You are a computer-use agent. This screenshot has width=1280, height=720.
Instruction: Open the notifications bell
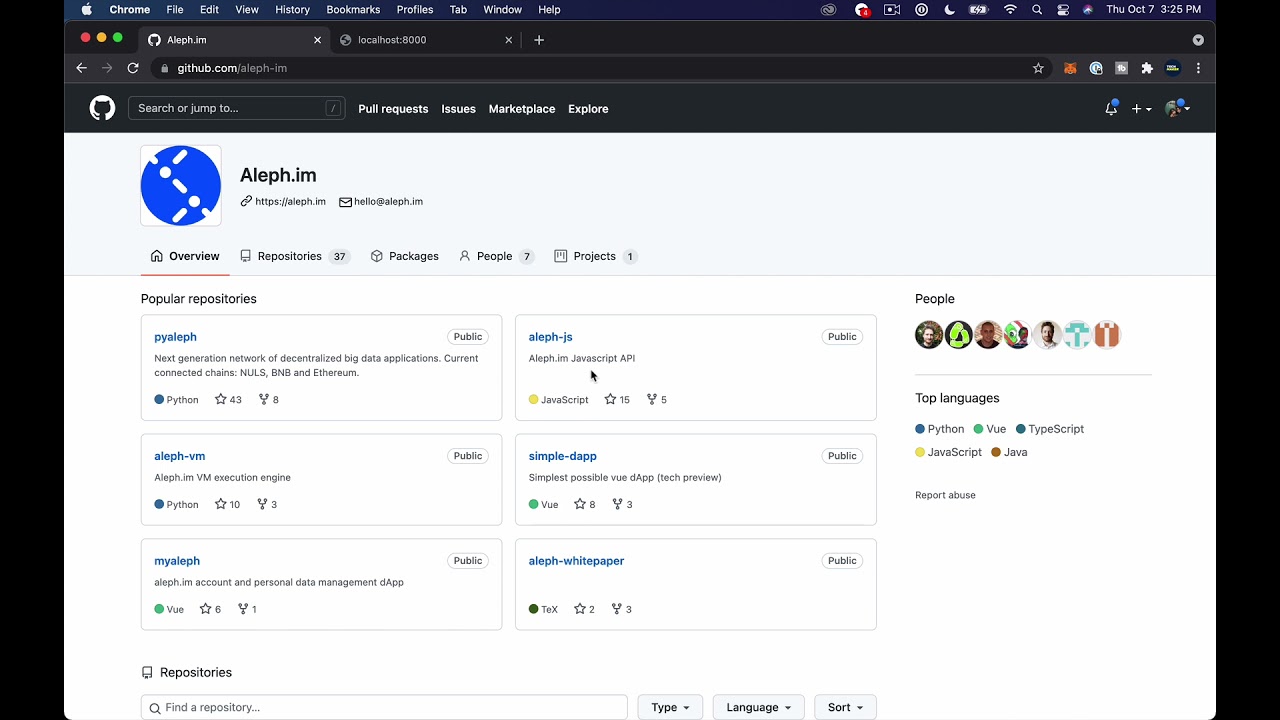pos(1111,108)
